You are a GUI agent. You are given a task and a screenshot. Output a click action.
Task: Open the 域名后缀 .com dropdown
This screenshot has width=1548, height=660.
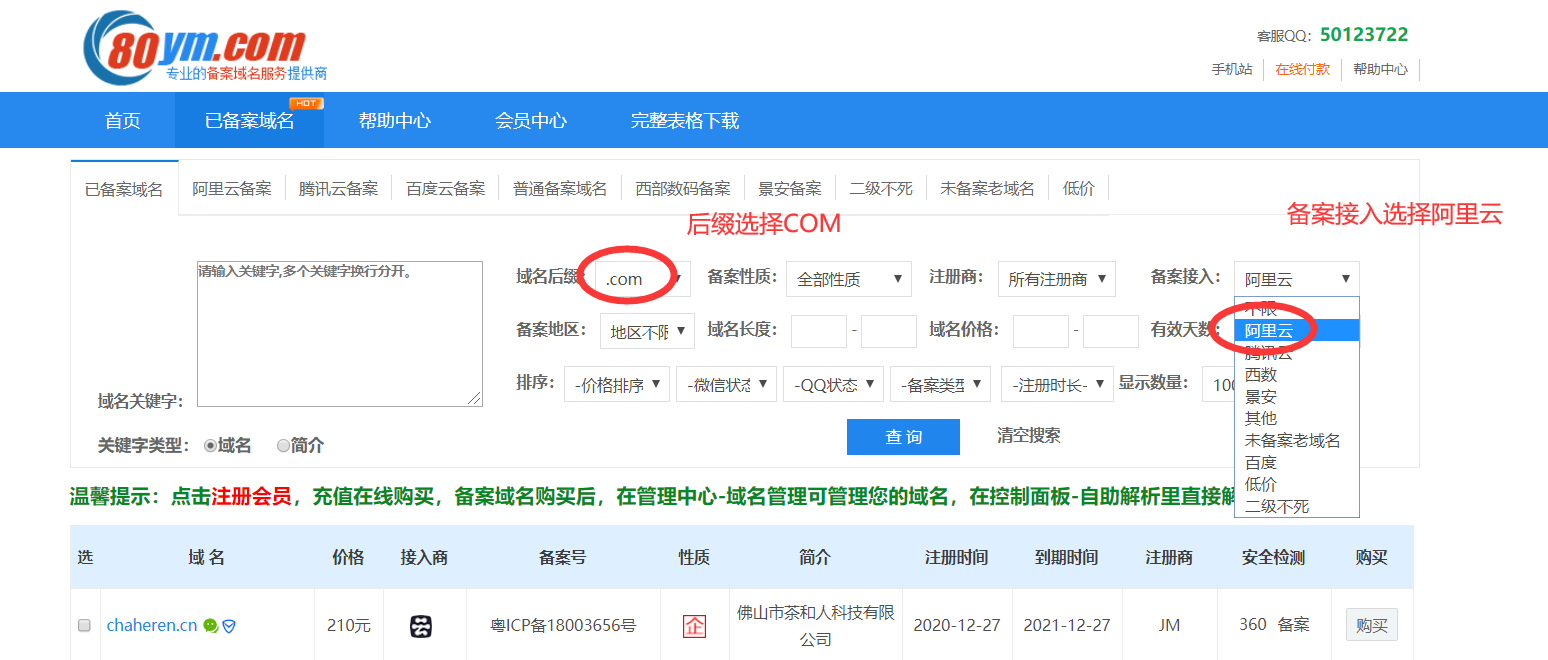pyautogui.click(x=643, y=279)
